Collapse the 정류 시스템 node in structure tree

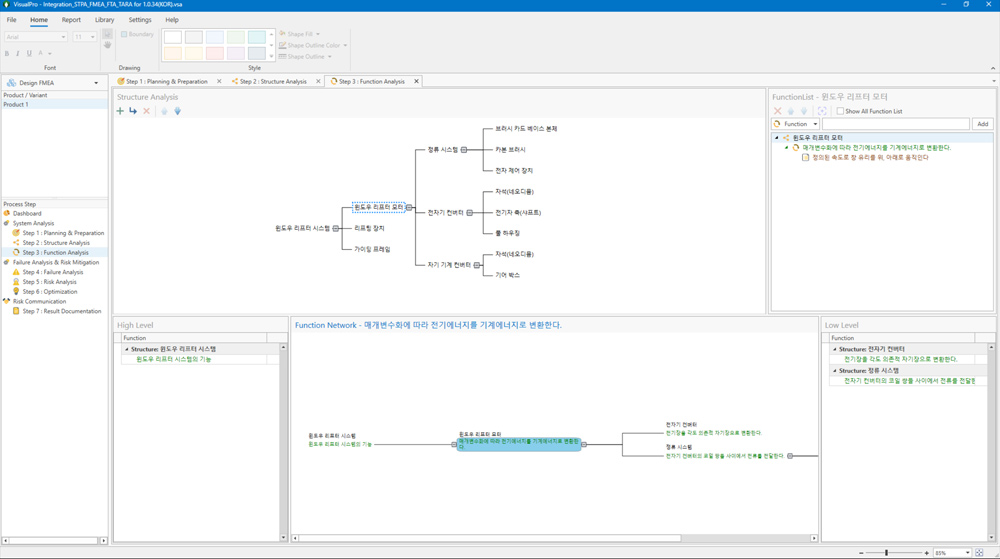point(464,150)
